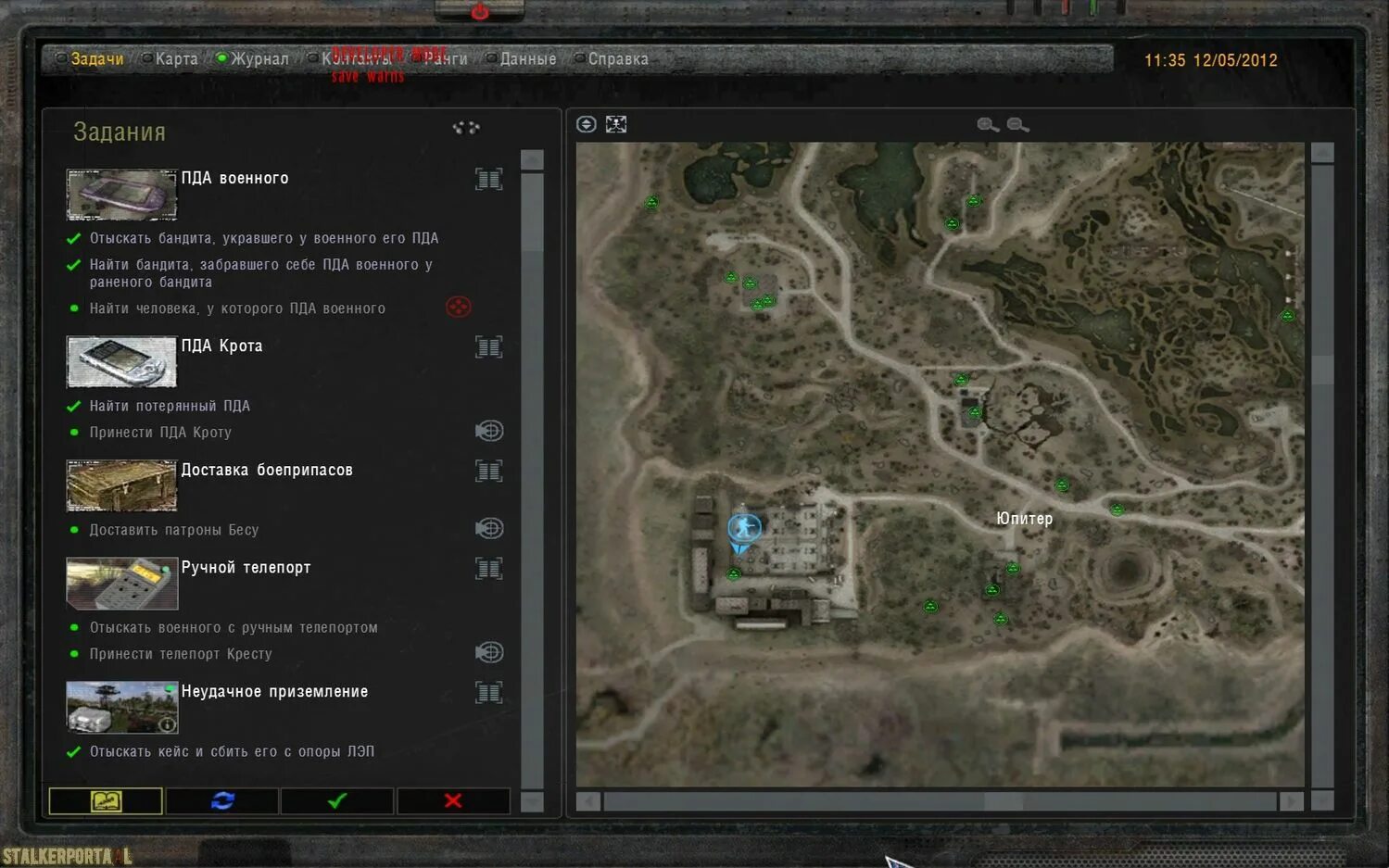Click the '11:35 12/05/2012' clock readout
The image size is (1389, 868).
point(1210,60)
